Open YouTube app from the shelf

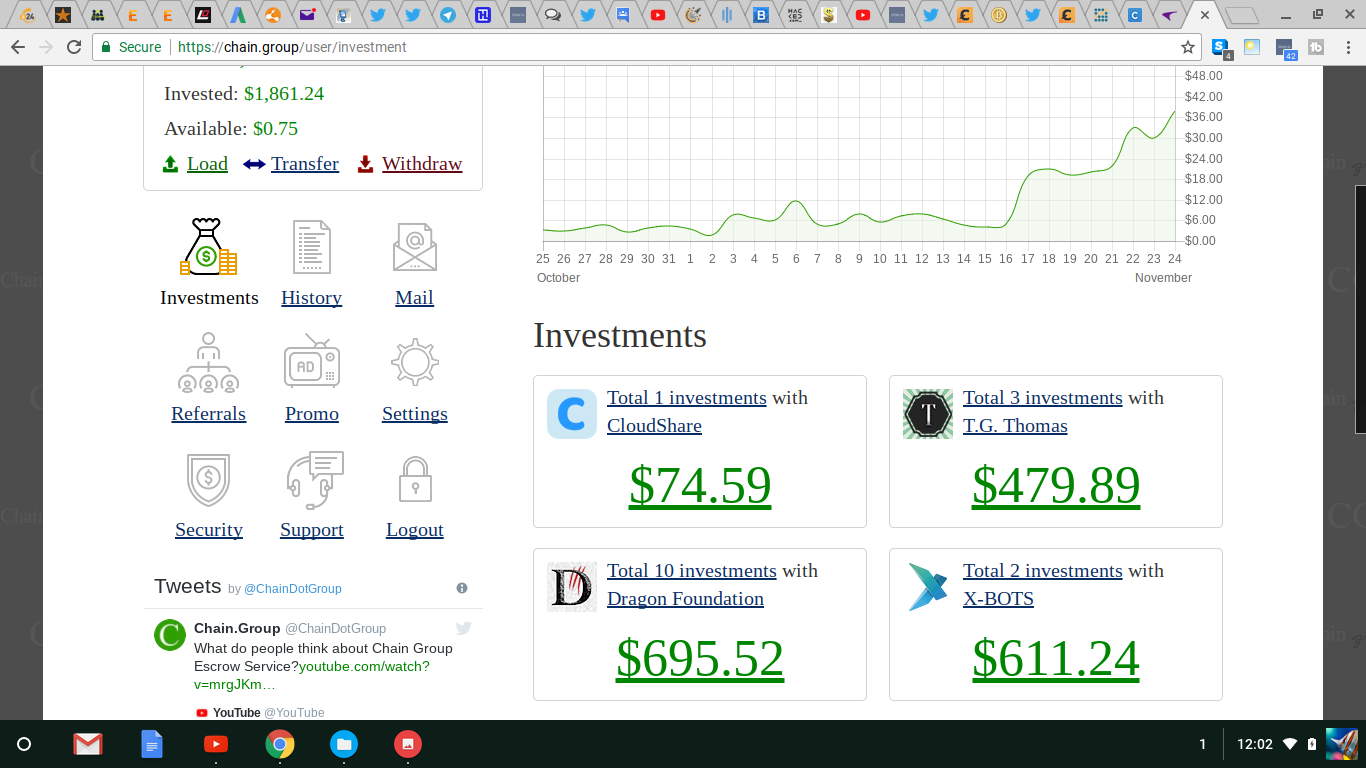(216, 744)
